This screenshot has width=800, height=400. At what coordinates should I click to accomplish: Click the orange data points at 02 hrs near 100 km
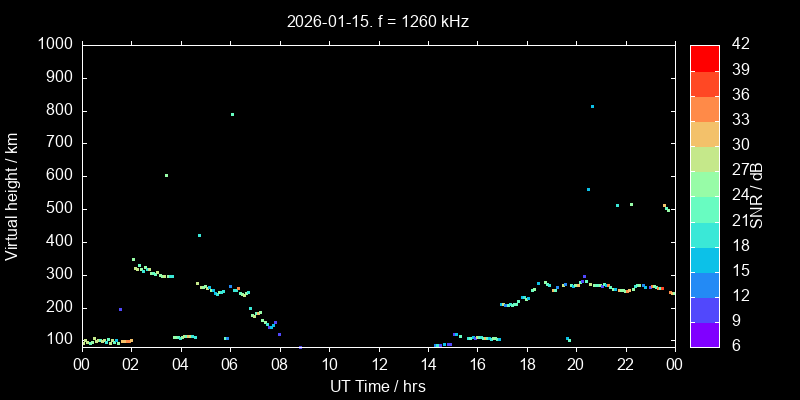127,341
